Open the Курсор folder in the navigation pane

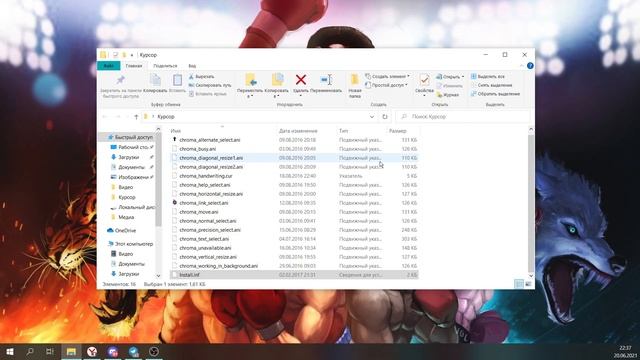pos(123,198)
